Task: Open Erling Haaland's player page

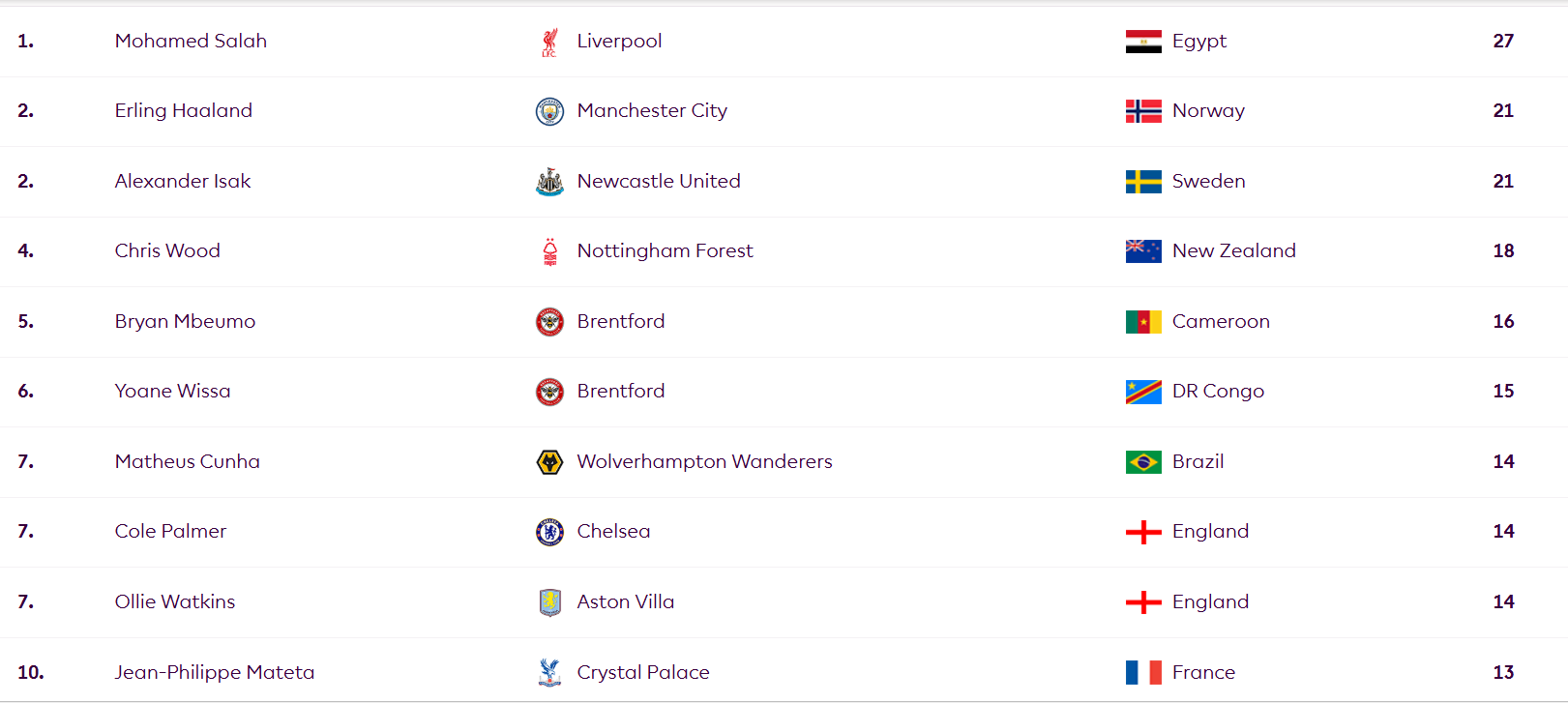Action: [183, 110]
